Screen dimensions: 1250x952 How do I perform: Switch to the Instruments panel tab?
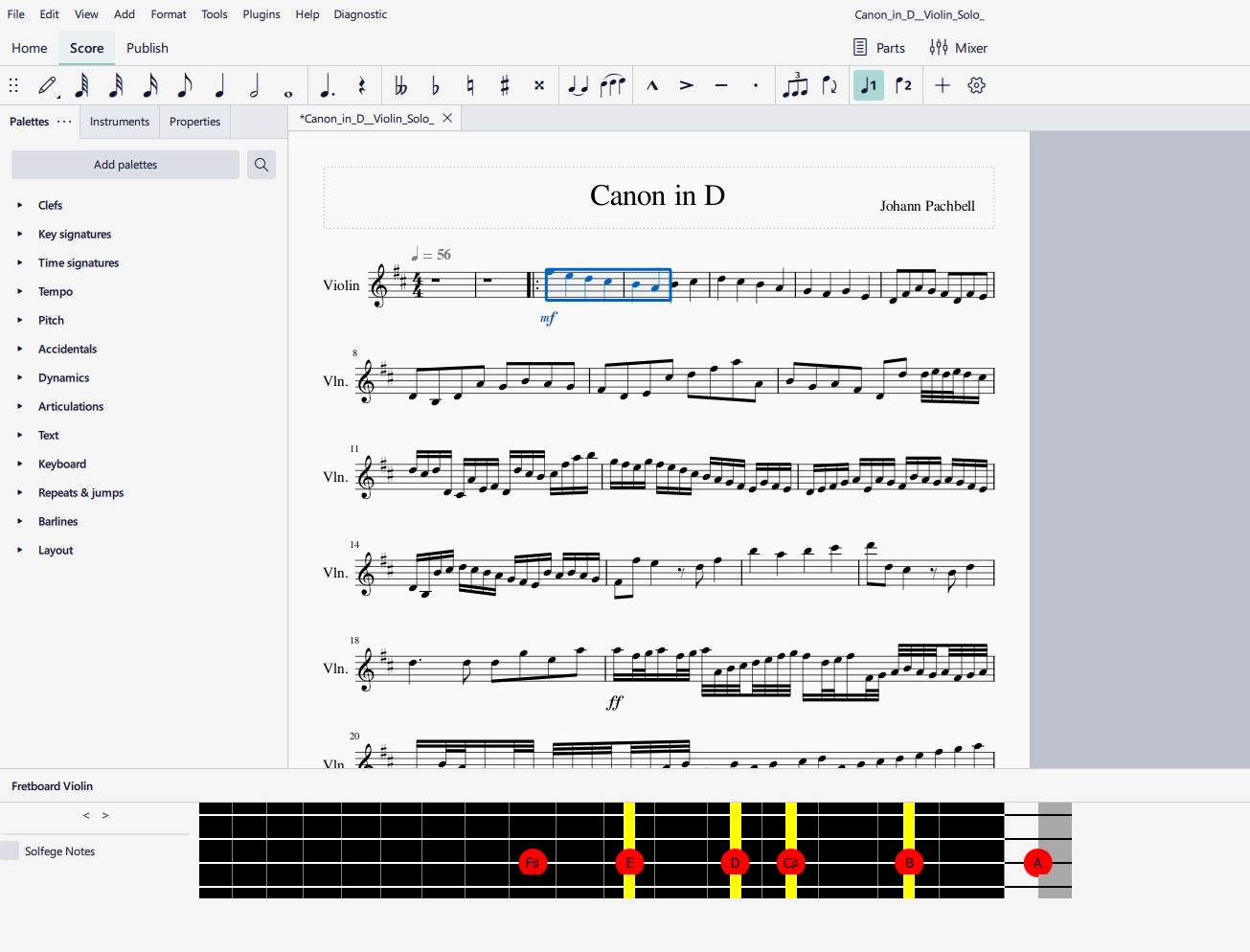120,122
